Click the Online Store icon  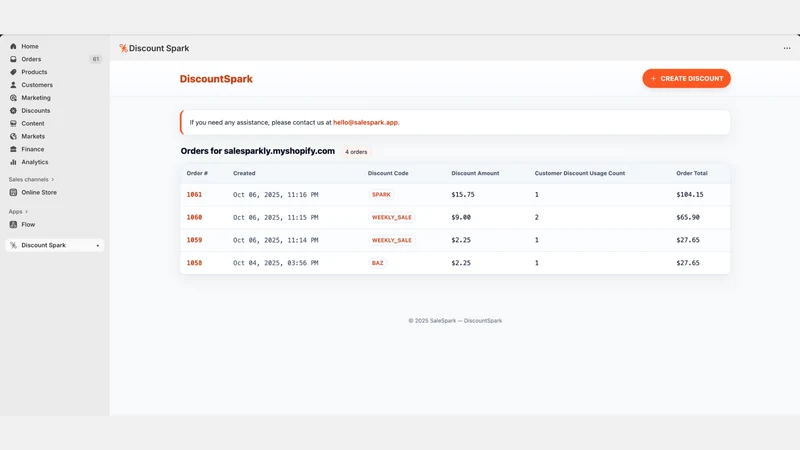pos(13,192)
